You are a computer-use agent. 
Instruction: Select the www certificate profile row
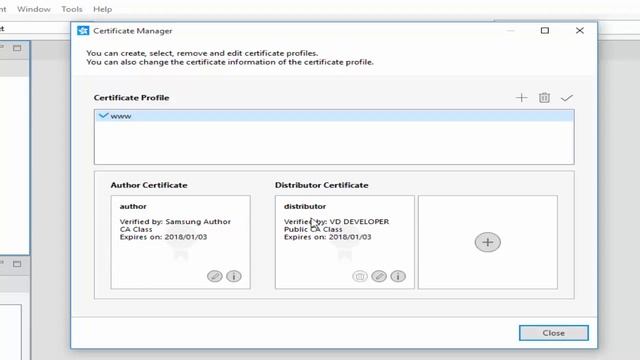pos(334,116)
